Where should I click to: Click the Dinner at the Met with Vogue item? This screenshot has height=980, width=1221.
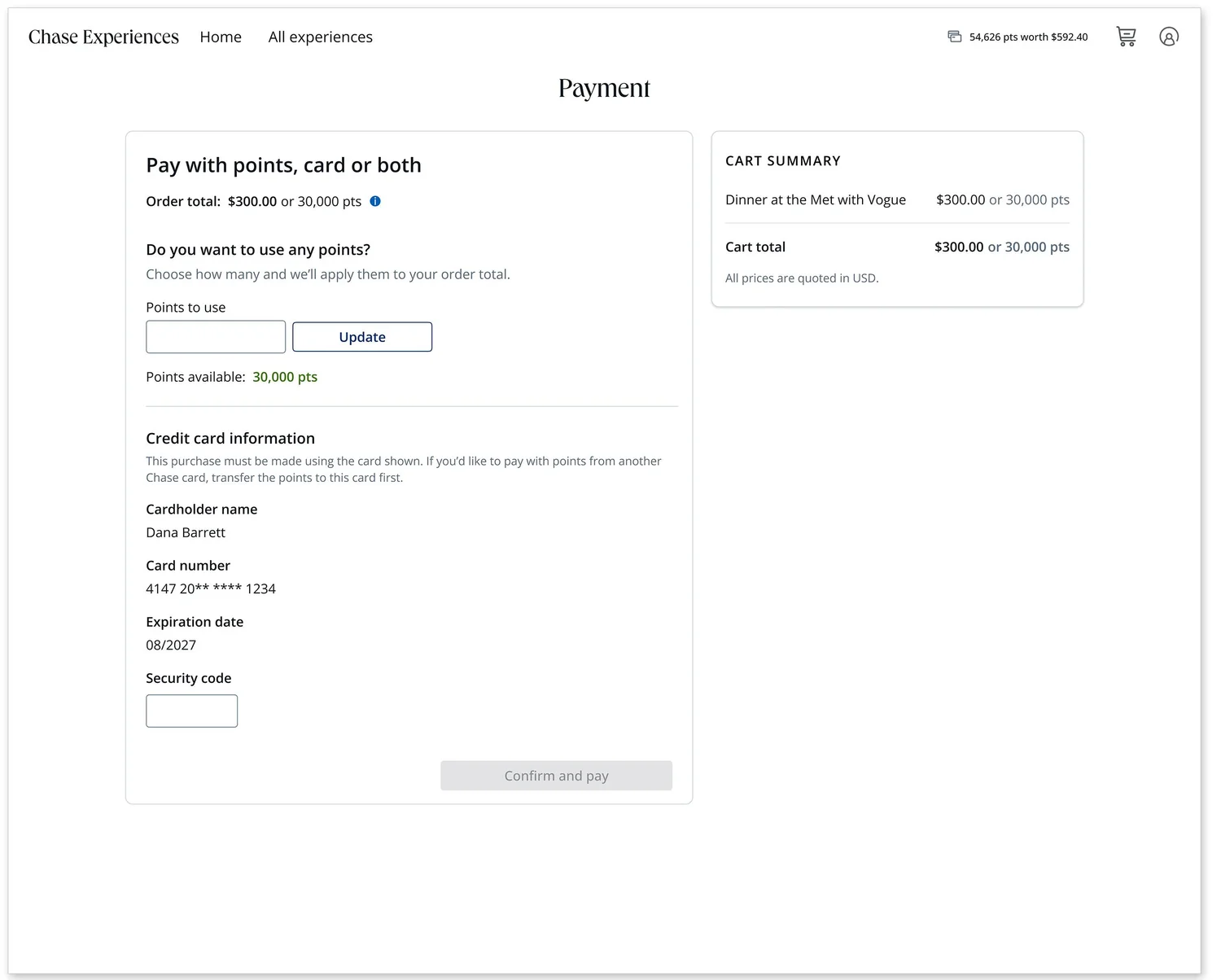[x=816, y=200]
